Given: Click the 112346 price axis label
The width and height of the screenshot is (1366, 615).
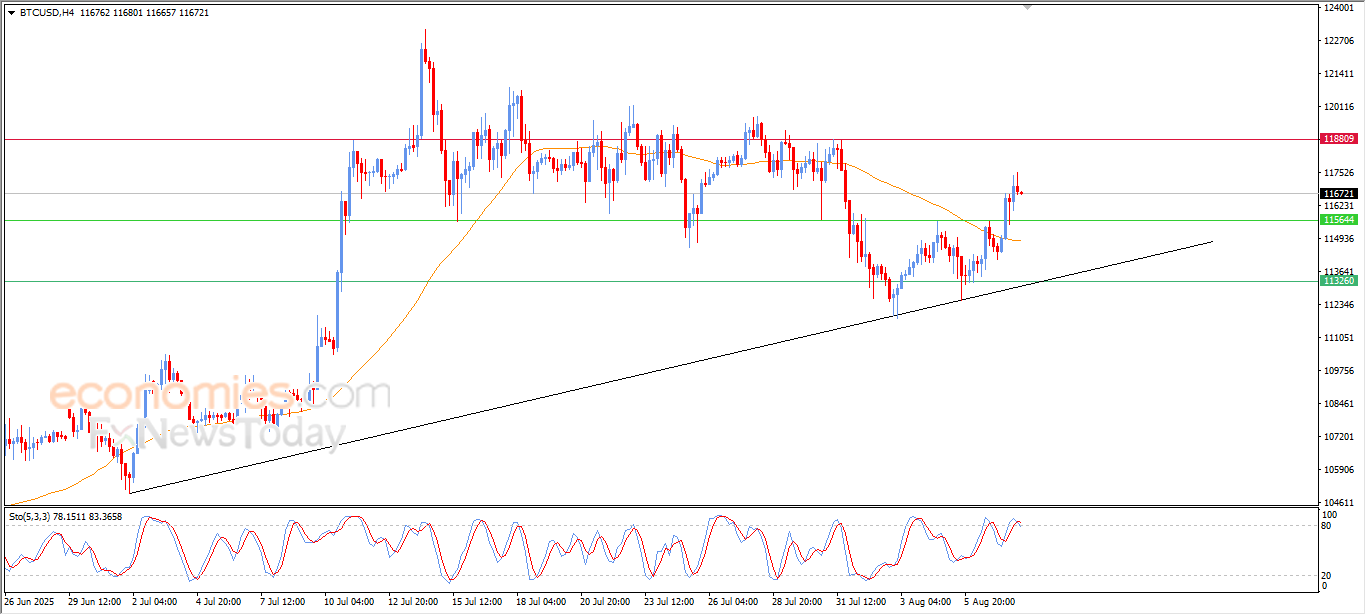Looking at the screenshot, I should click(1339, 305).
